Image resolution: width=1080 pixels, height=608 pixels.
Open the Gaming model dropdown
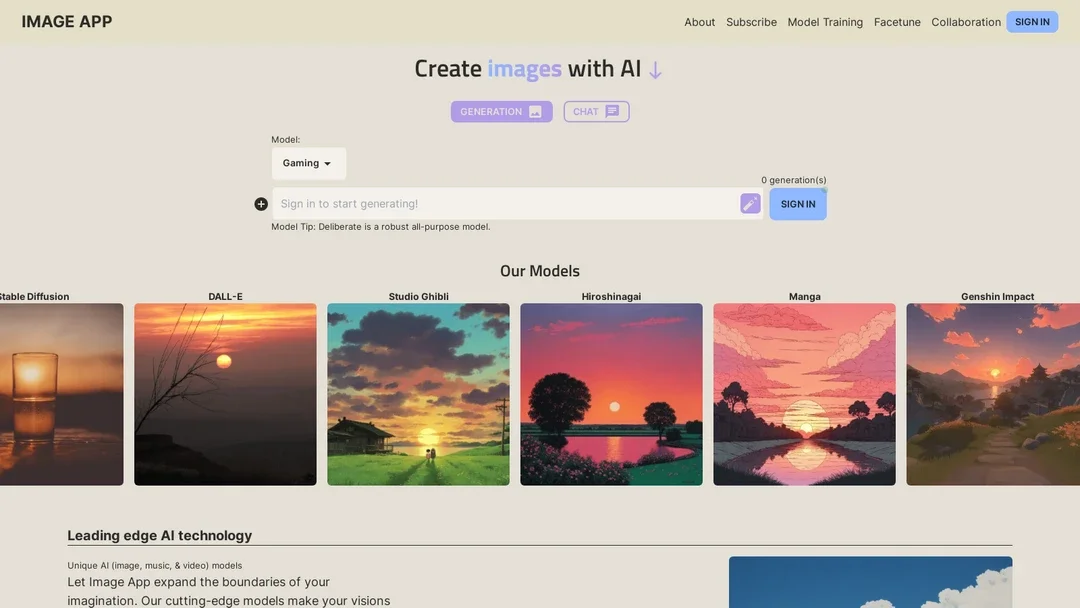tap(308, 164)
